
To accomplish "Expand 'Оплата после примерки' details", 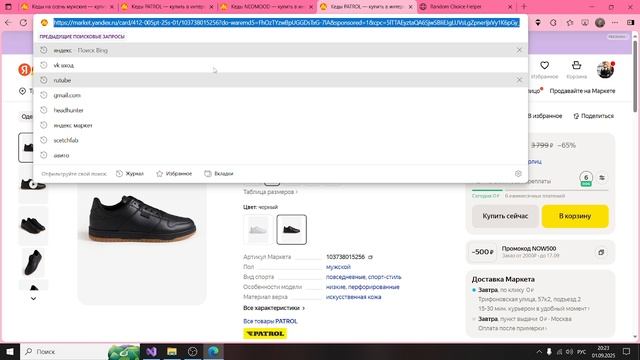I will [x=512, y=328].
